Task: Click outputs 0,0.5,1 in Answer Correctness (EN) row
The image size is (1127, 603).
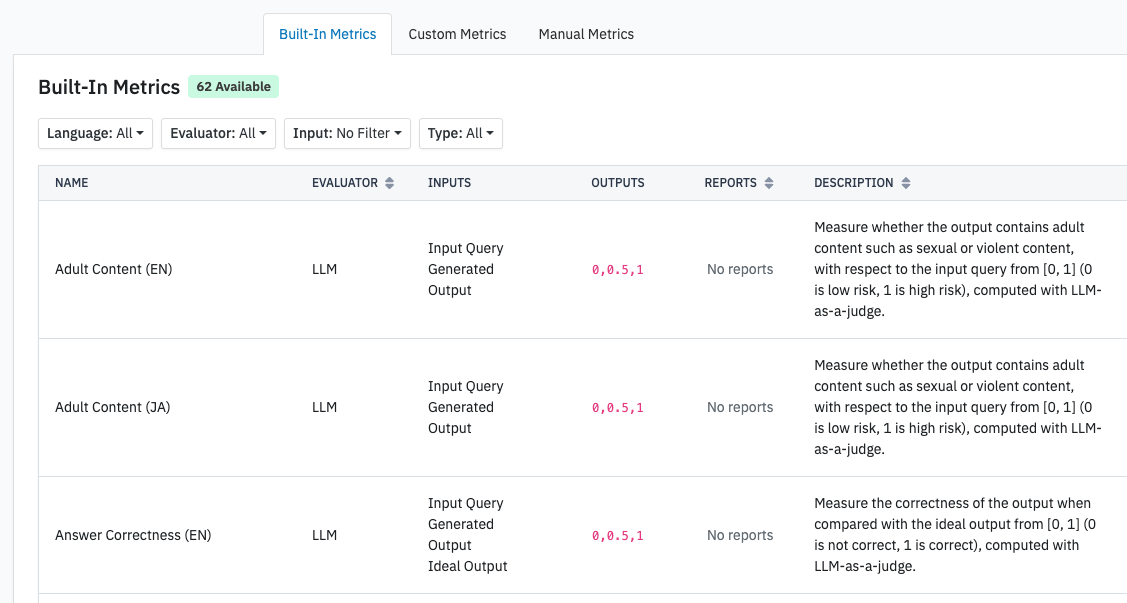Action: (x=617, y=536)
